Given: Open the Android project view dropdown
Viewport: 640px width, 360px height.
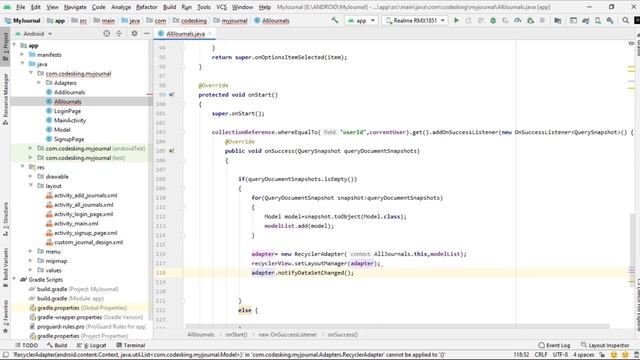Looking at the screenshot, I should [x=33, y=33].
